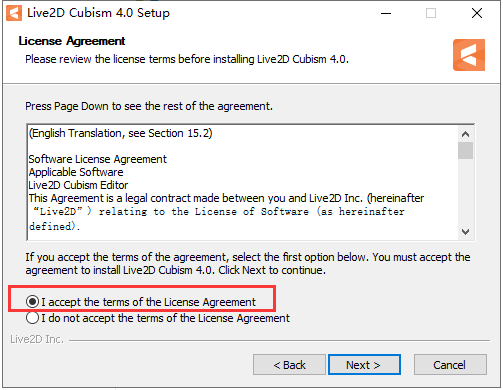This screenshot has width=503, height=390.
Task: Cancel the Live2D Cubism installation
Action: (x=450, y=365)
